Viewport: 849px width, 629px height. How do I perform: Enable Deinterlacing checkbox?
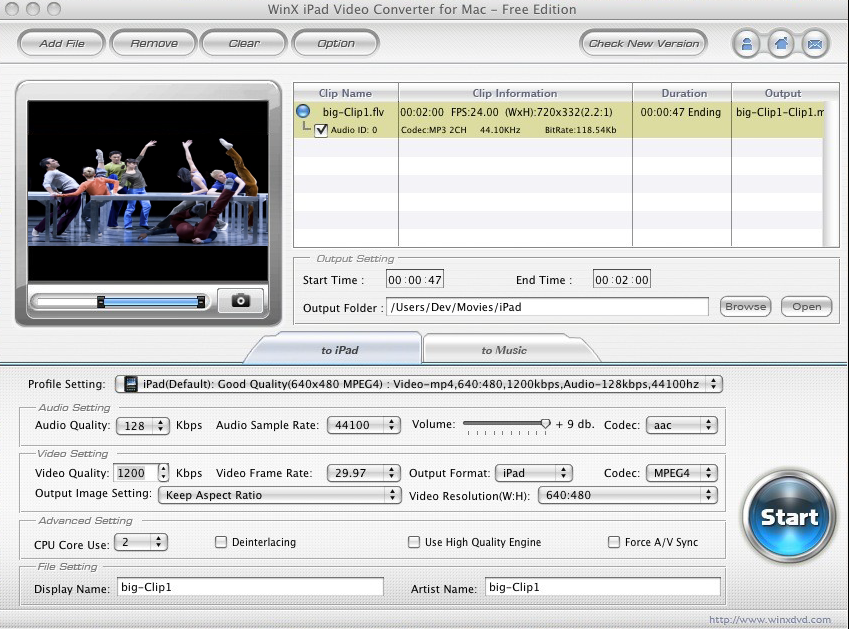(221, 542)
